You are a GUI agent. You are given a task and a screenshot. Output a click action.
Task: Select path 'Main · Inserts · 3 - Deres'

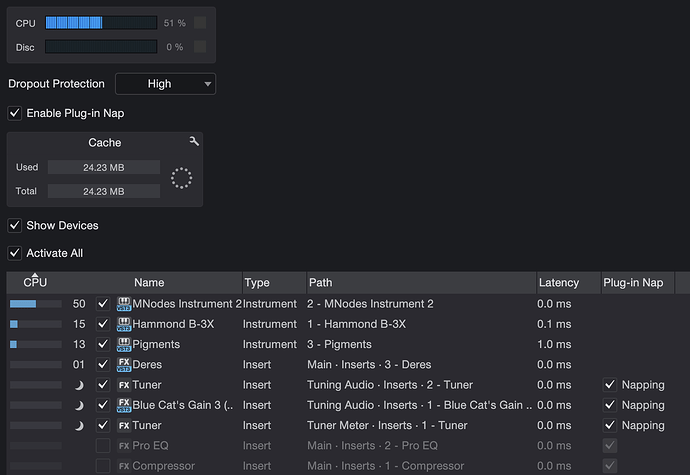(x=369, y=365)
